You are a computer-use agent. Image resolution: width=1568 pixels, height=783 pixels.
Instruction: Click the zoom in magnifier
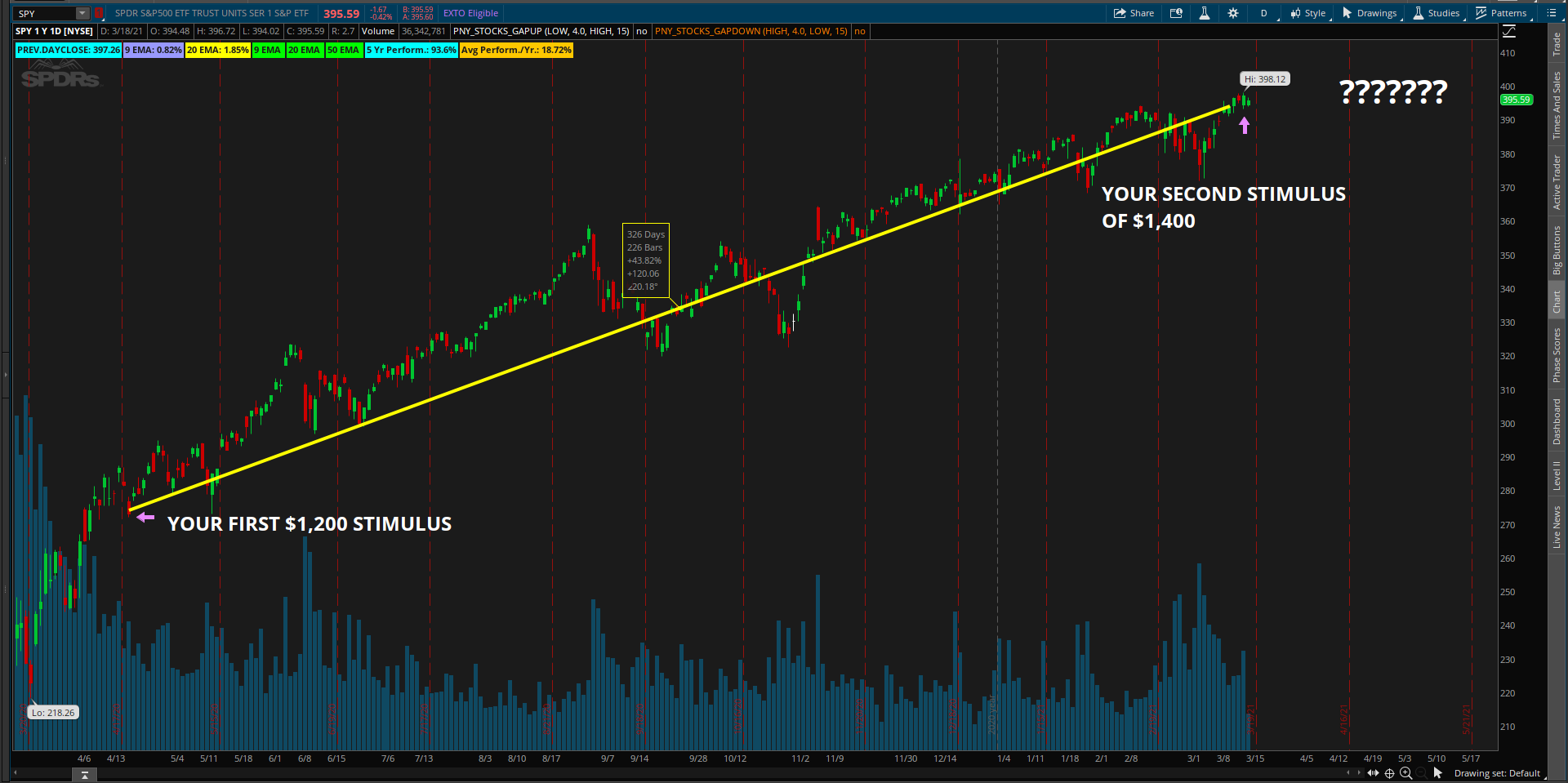(1405, 772)
